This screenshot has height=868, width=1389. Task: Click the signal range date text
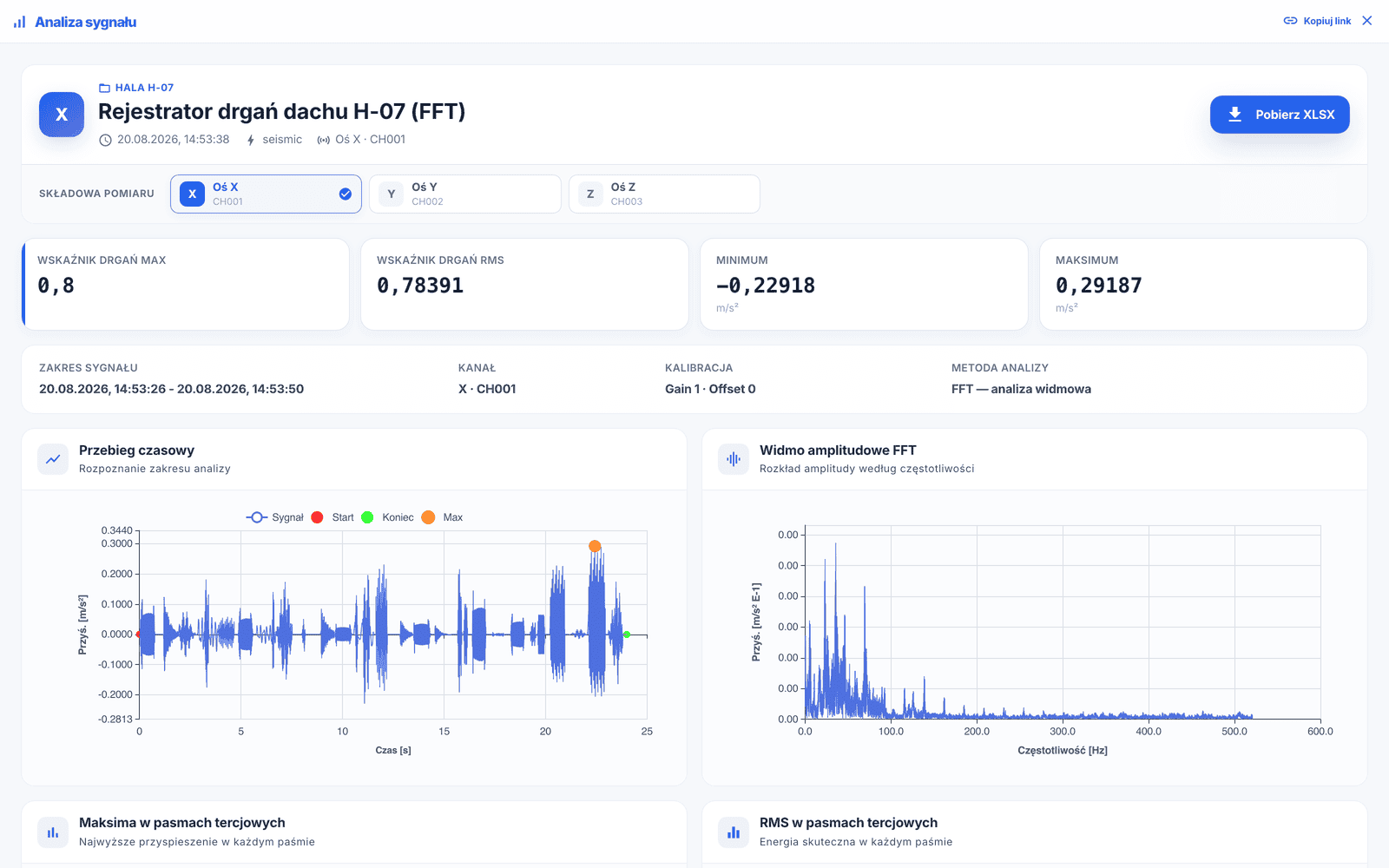[x=172, y=389]
